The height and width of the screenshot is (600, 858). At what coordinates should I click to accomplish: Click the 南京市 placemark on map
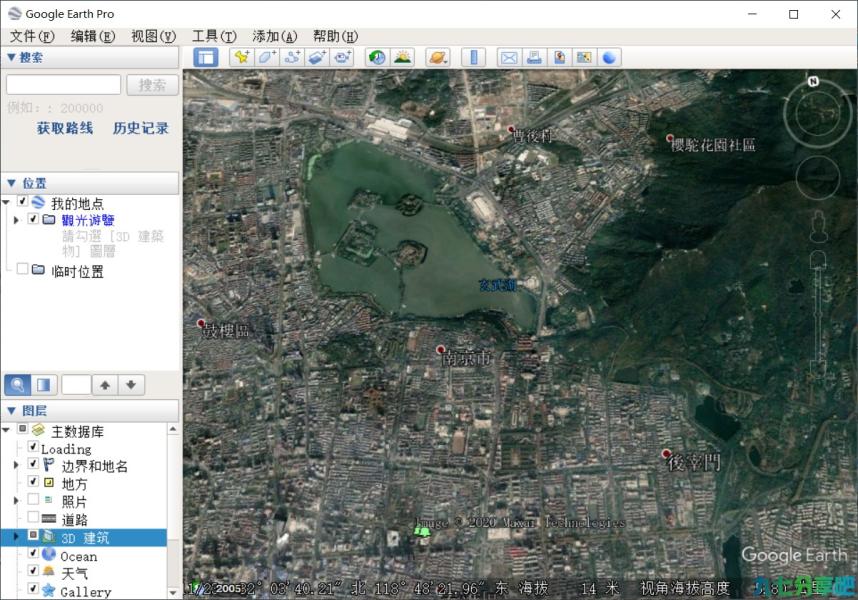(440, 349)
